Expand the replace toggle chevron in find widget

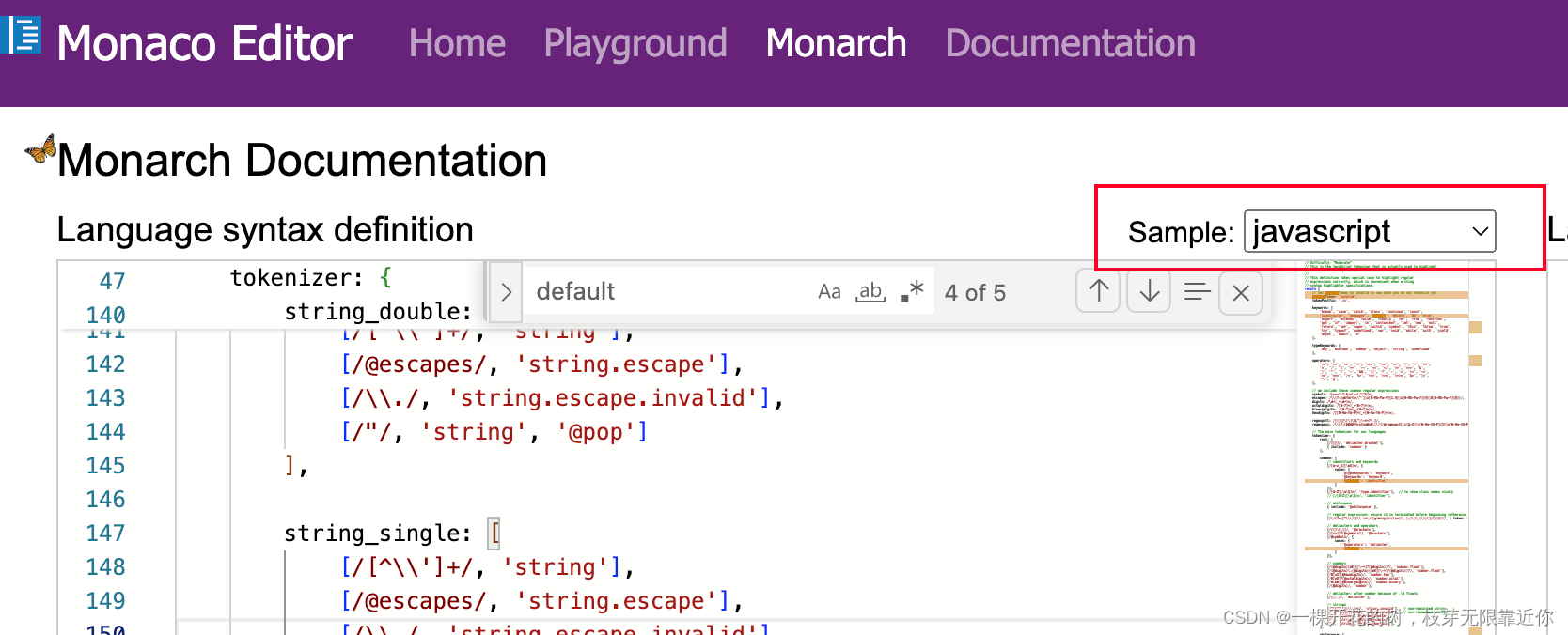[506, 292]
